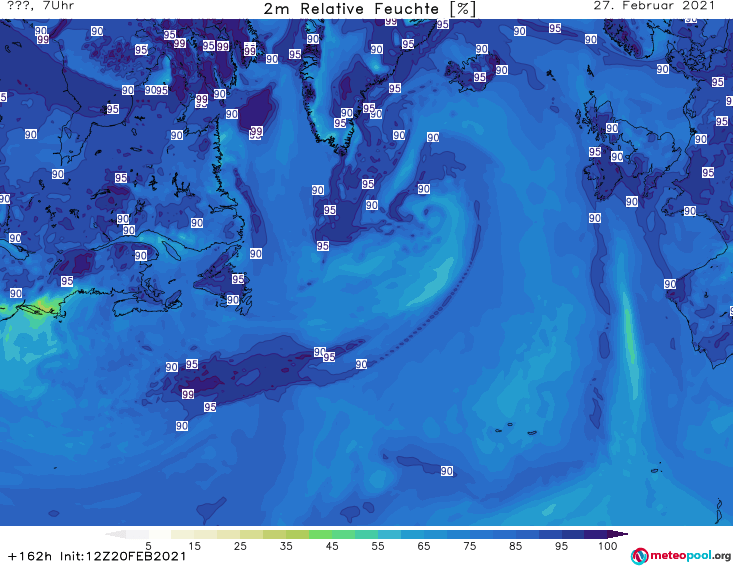Click the "???, 7Uhr" time label
Viewport: 733px width, 566px height.
coord(40,6)
